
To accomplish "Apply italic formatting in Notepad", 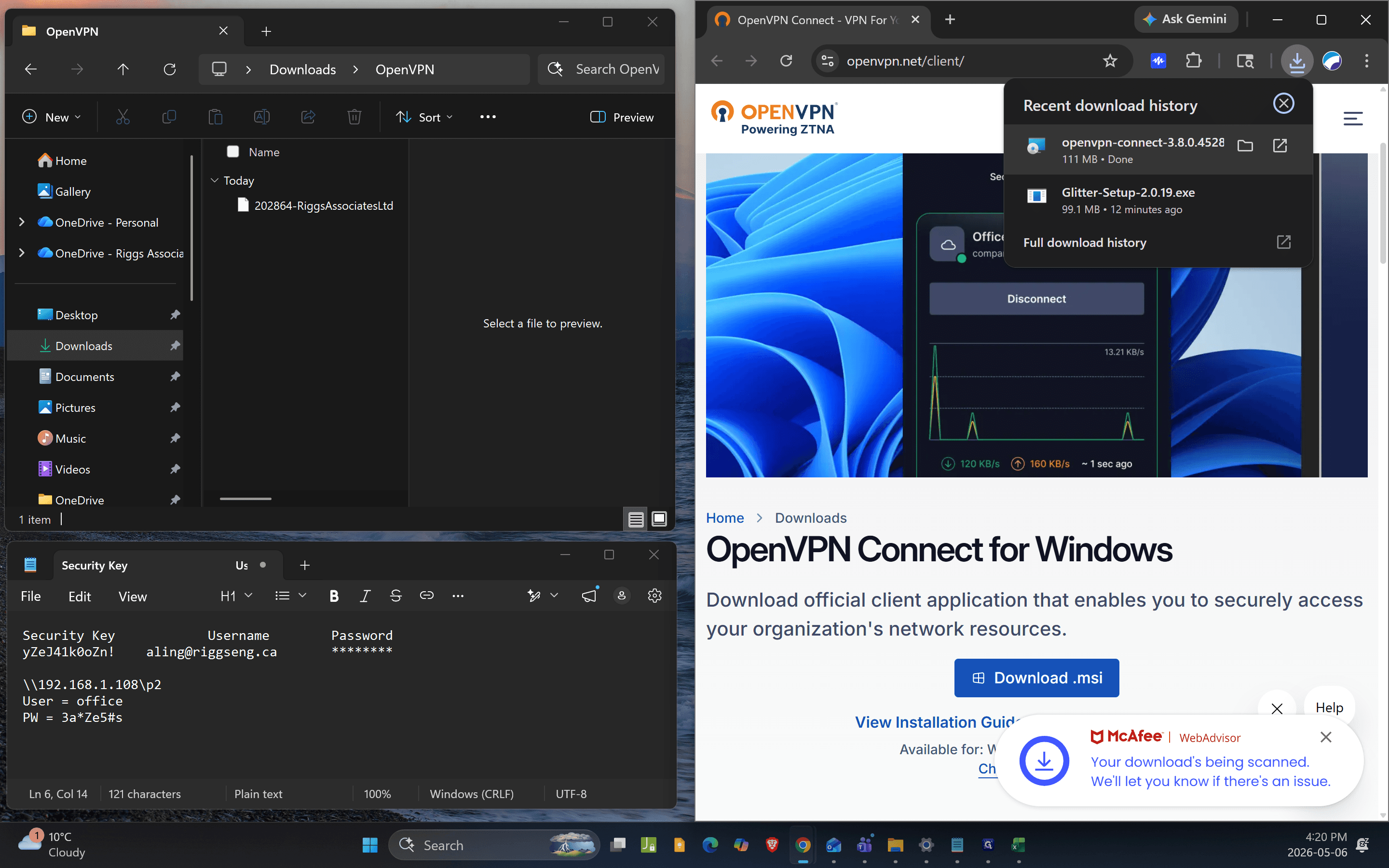I will [365, 596].
